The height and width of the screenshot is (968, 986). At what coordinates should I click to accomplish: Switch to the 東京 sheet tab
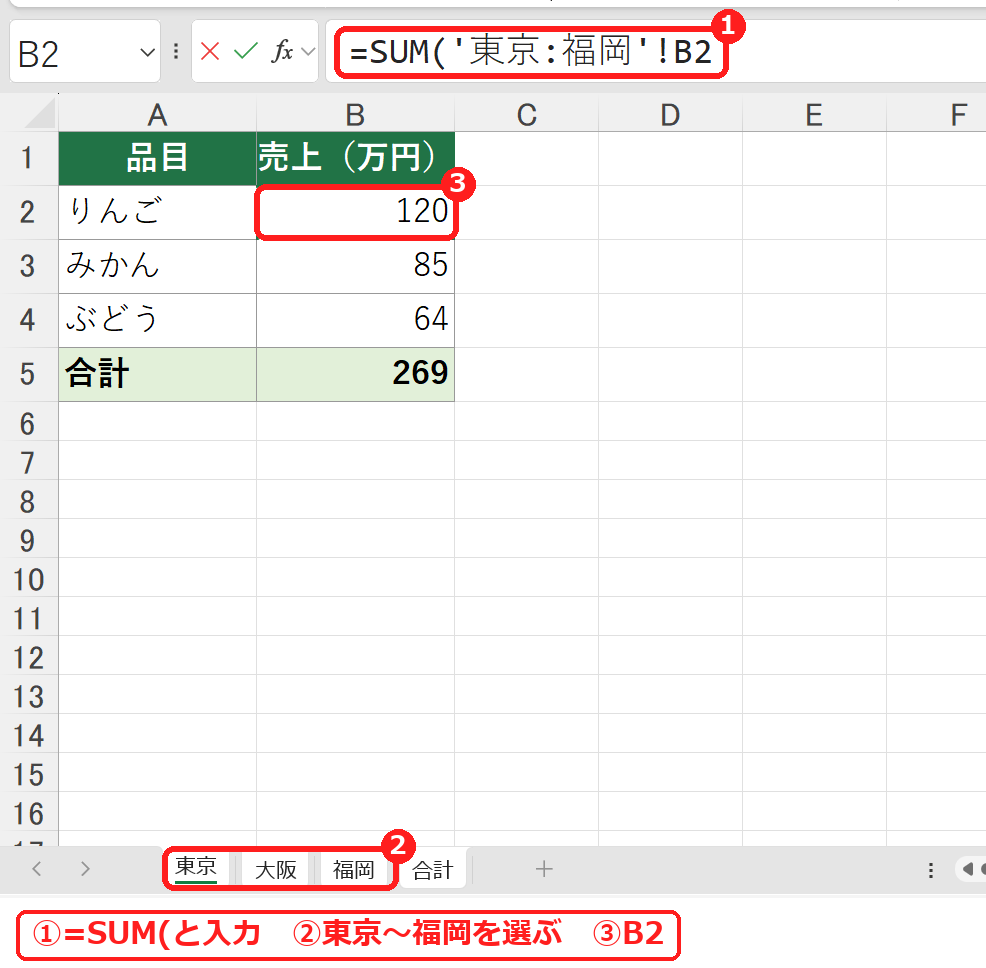click(196, 868)
